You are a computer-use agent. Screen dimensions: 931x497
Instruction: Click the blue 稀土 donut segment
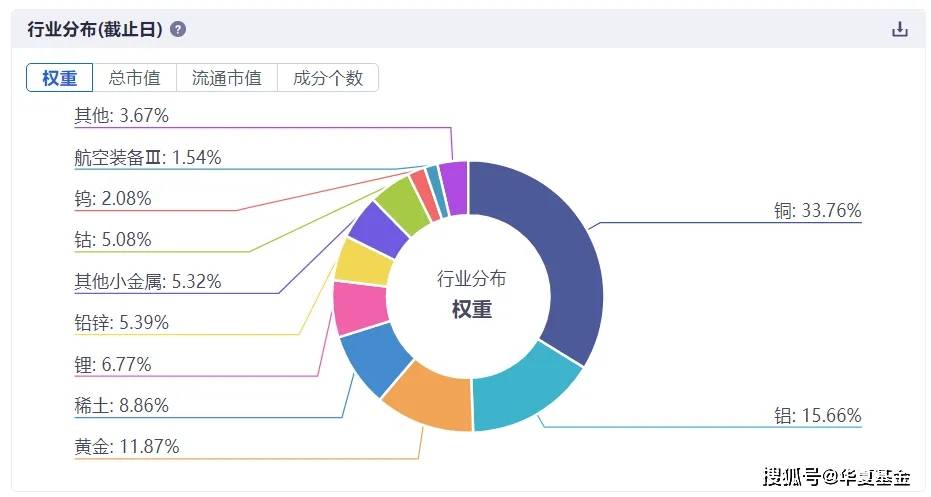pos(374,360)
